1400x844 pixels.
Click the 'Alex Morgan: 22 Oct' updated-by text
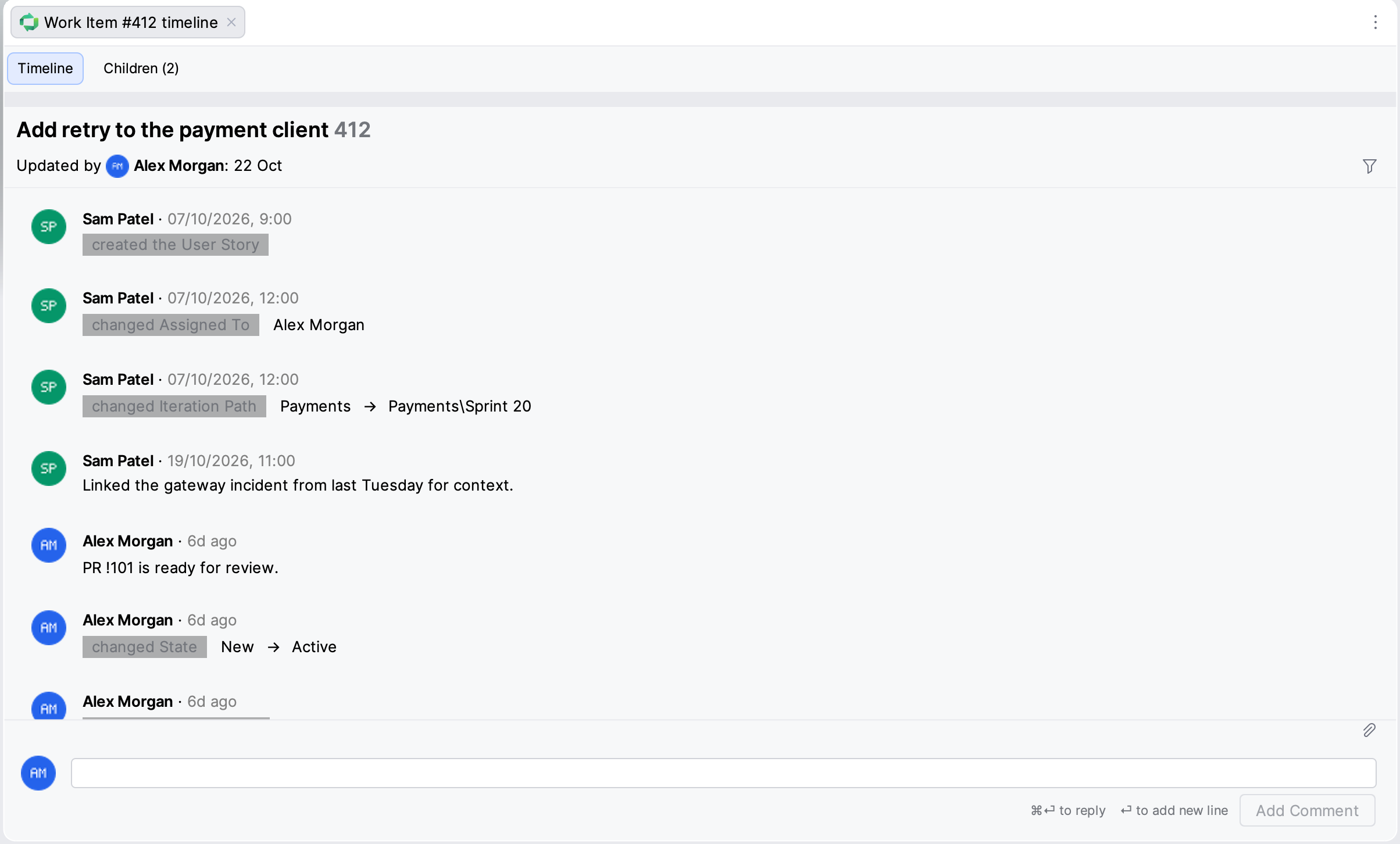click(x=208, y=166)
